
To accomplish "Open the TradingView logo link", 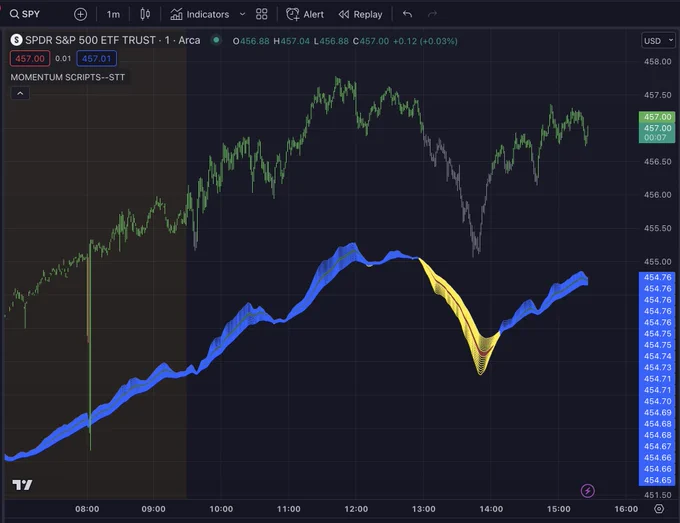I will (x=22, y=485).
